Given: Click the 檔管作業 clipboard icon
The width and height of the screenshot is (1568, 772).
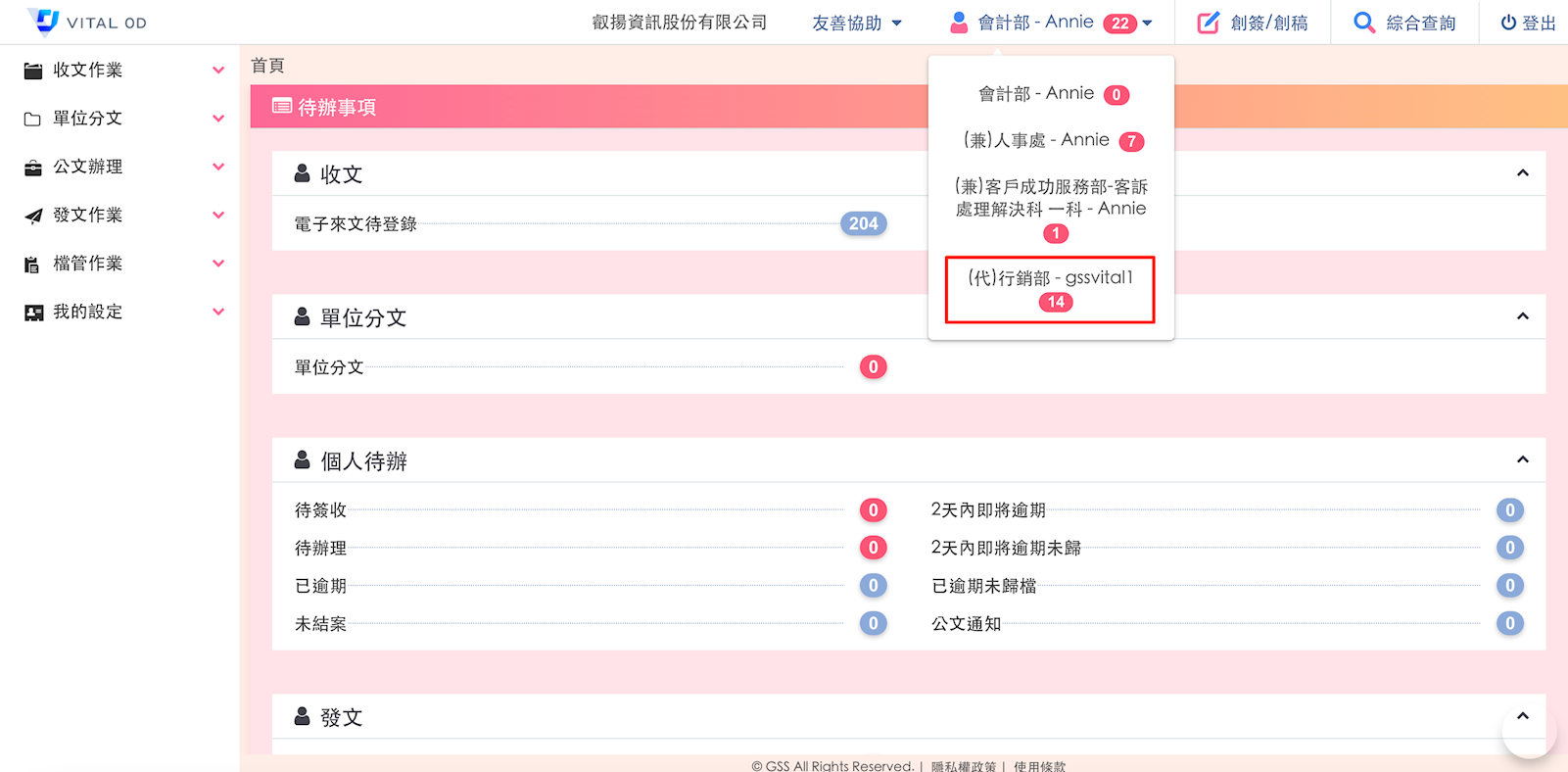Looking at the screenshot, I should pos(33,264).
